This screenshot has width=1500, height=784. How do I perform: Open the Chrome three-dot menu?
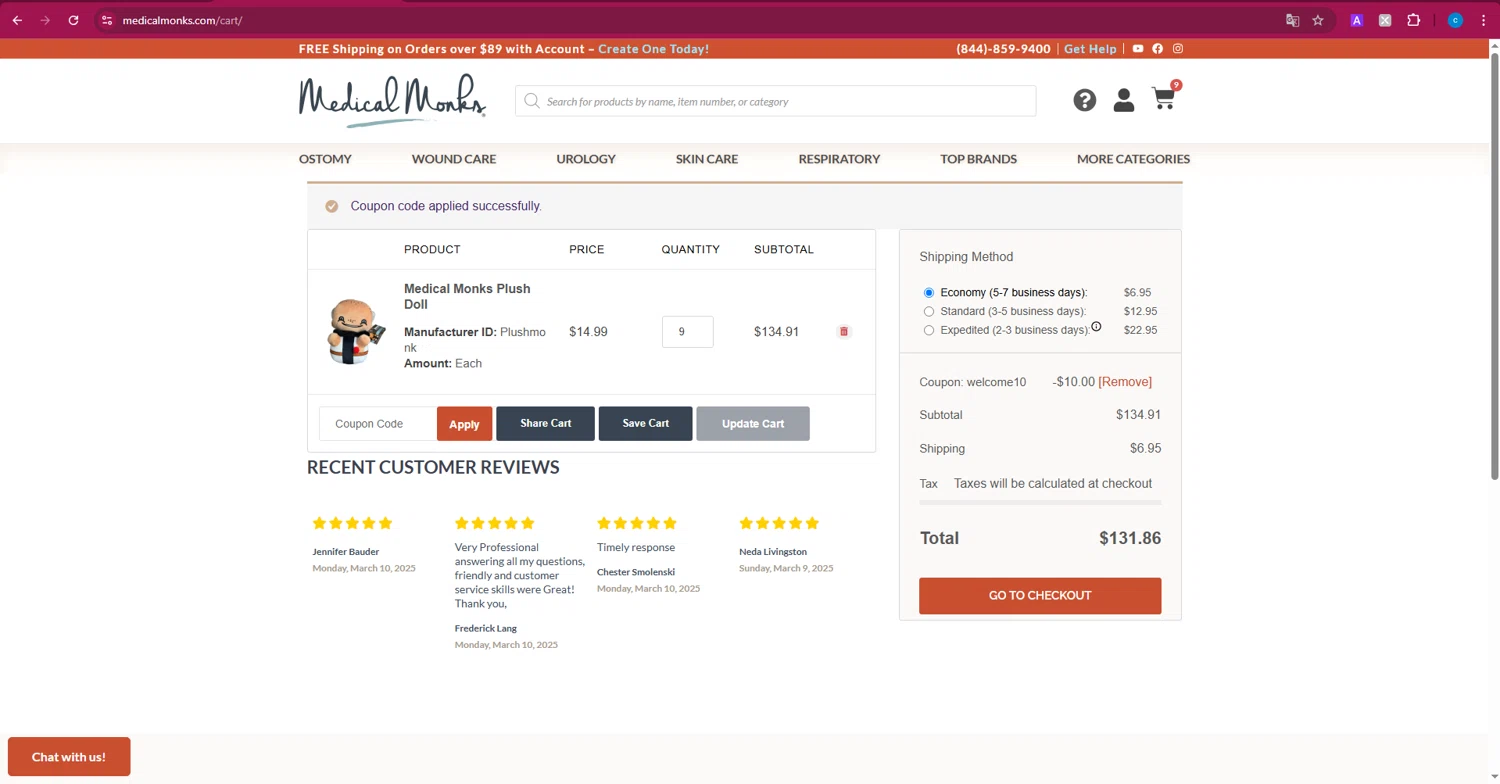pyautogui.click(x=1483, y=20)
